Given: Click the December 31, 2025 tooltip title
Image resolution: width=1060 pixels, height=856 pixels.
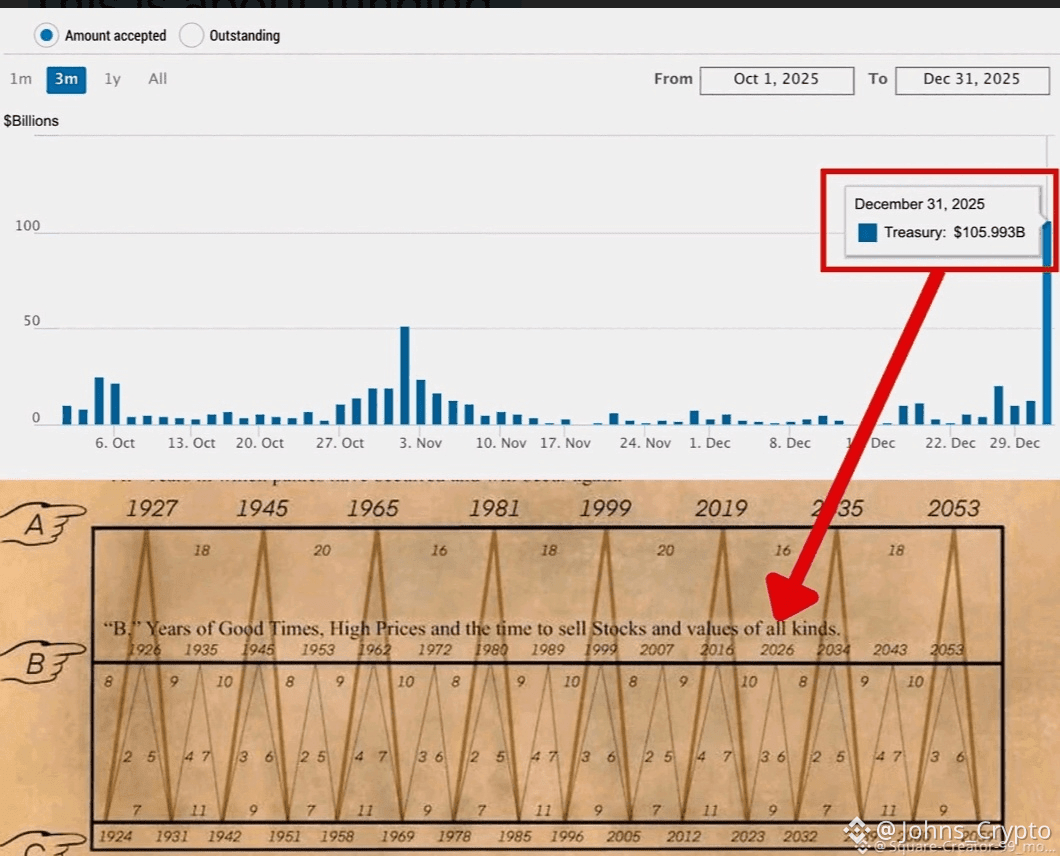Looking at the screenshot, I should 919,204.
